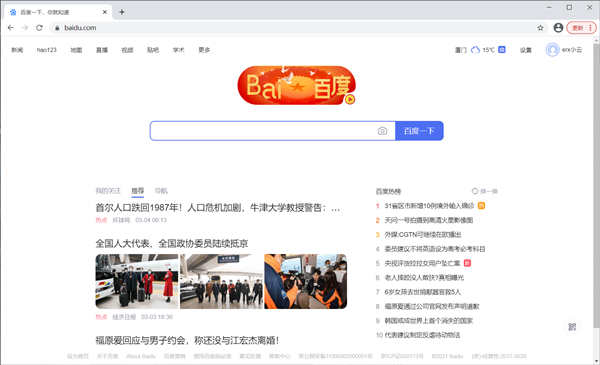Image resolution: width=600 pixels, height=365 pixels.
Task: Click the 关于百度 footer link
Action: click(108, 356)
